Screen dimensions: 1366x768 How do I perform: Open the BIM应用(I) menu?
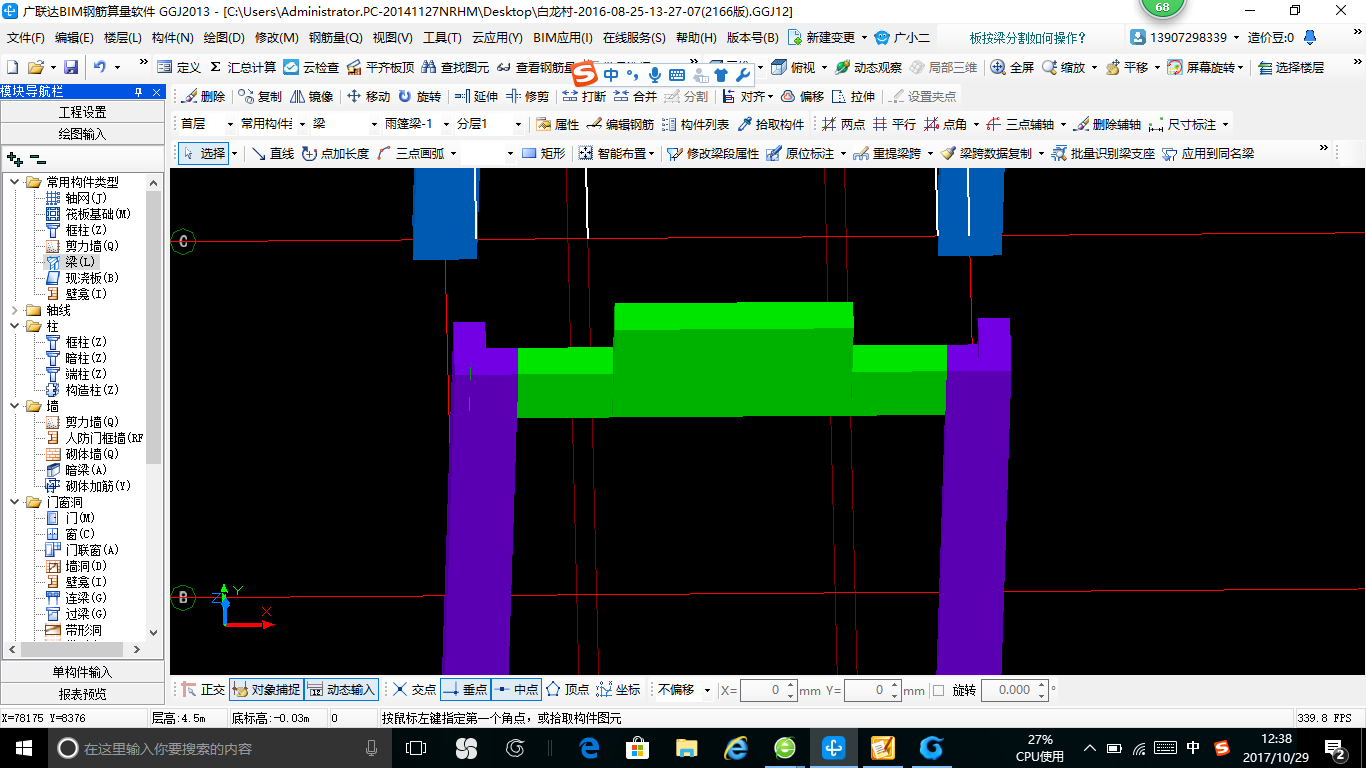[x=563, y=38]
